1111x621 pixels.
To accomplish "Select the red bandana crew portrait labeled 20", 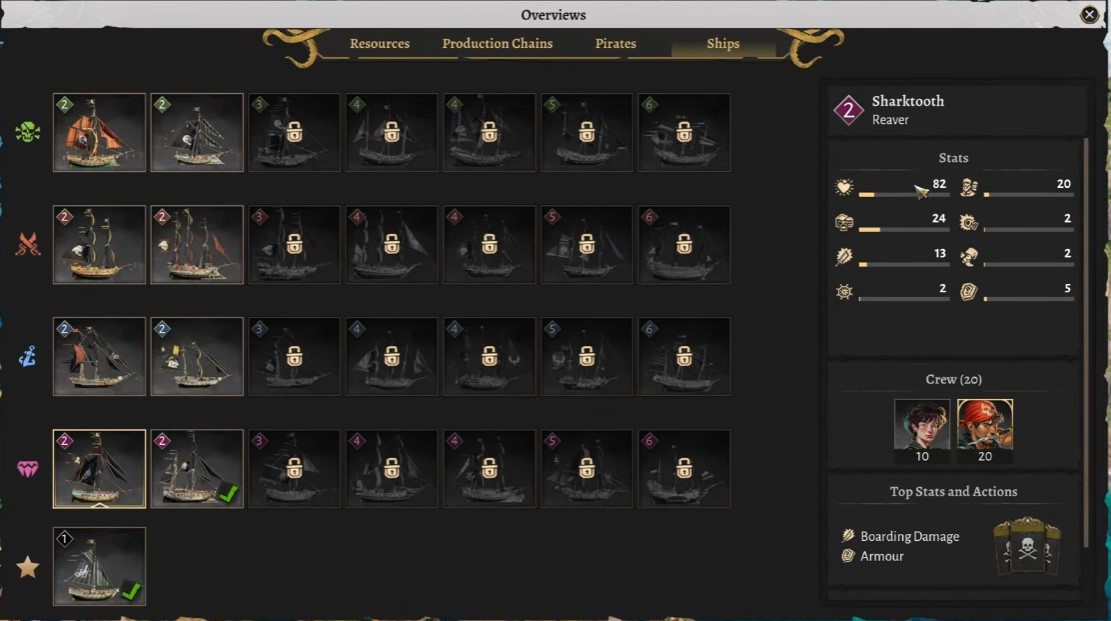I will pos(985,425).
